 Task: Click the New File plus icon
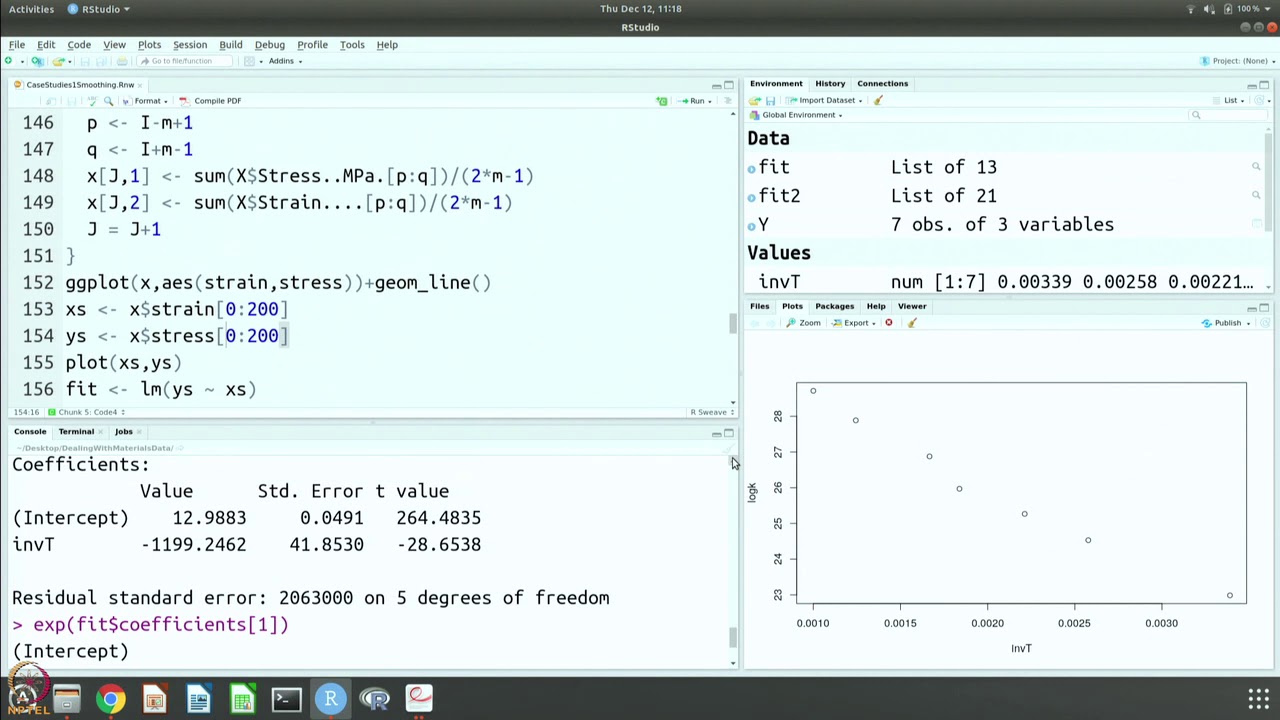point(9,61)
